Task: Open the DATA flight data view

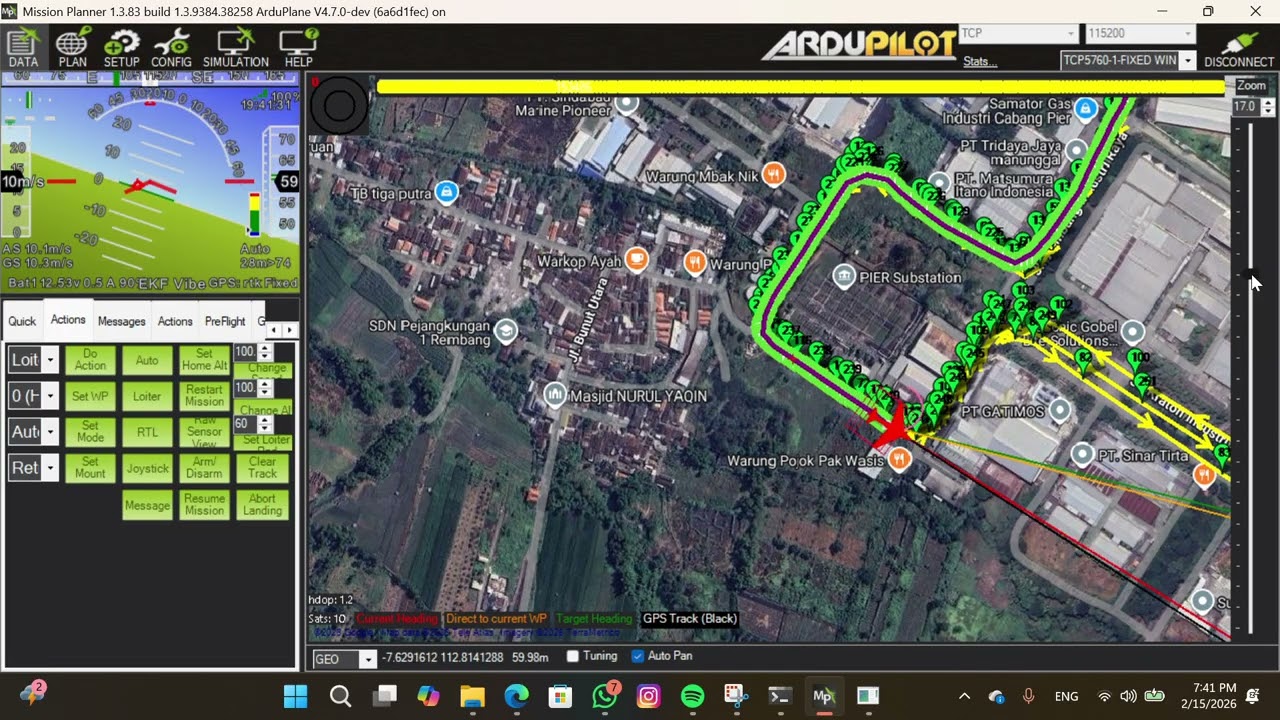Action: tap(23, 48)
